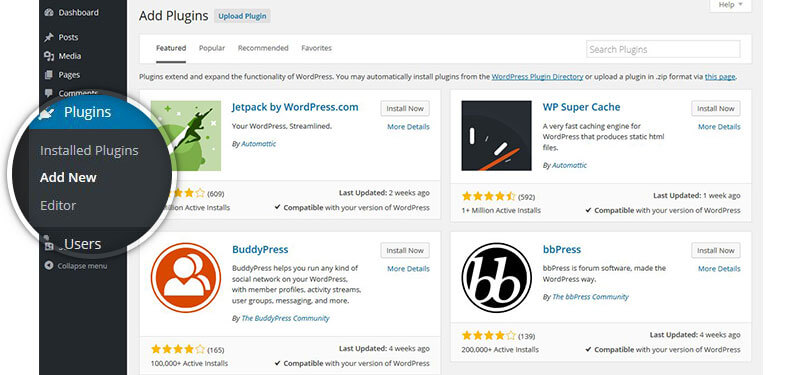The image size is (800, 375).
Task: Open the WordPress Plugin Directory link
Action: click(537, 77)
